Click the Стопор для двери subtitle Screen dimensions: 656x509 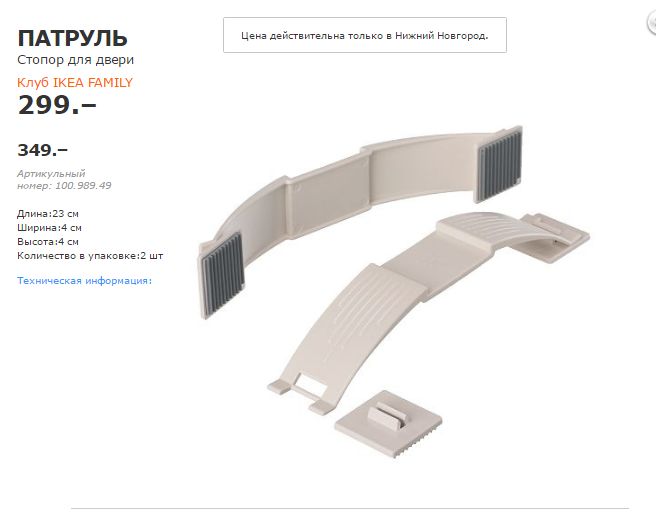click(75, 60)
